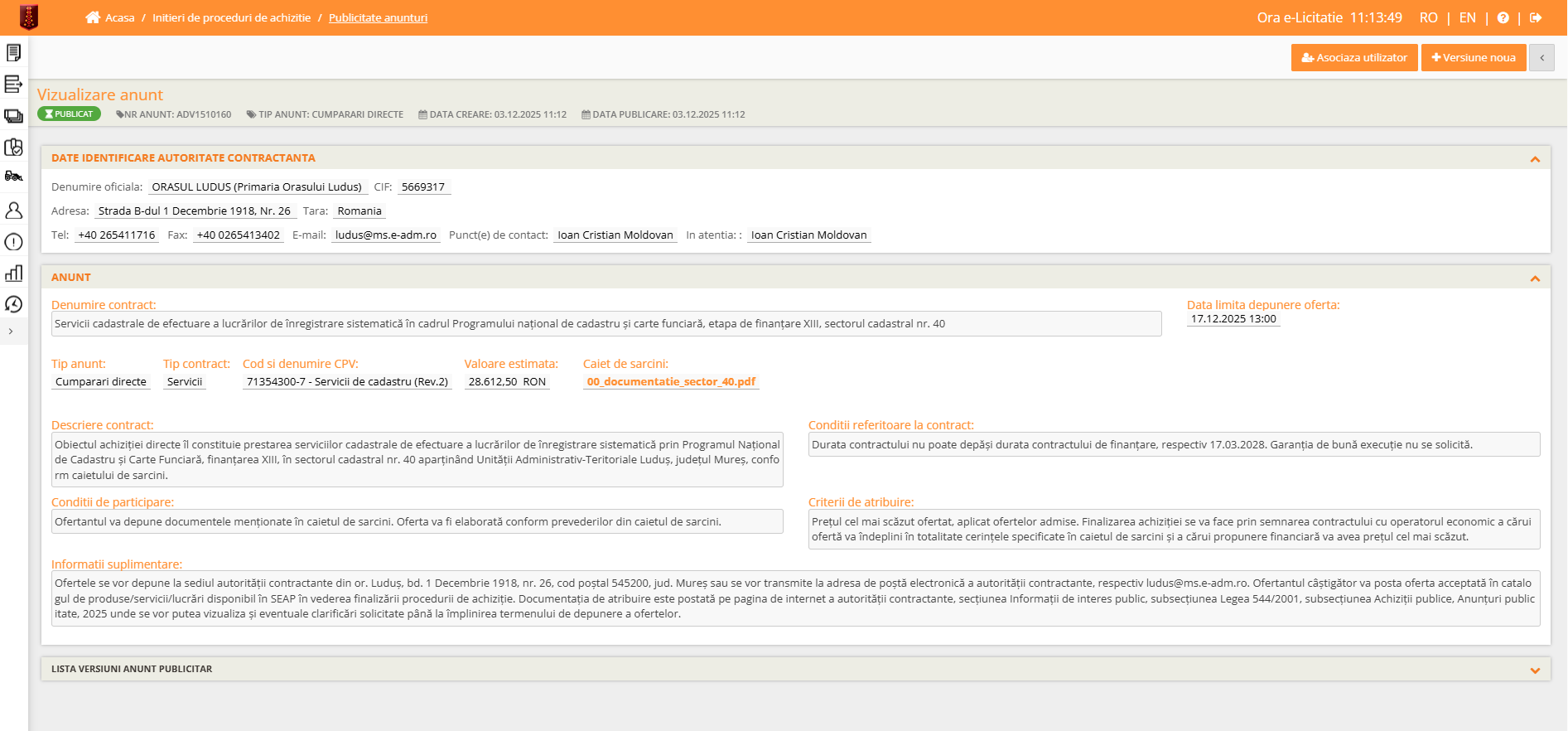Screen dimensions: 1568x731
Task: Click the Asociaza utilizator button
Action: click(1353, 58)
